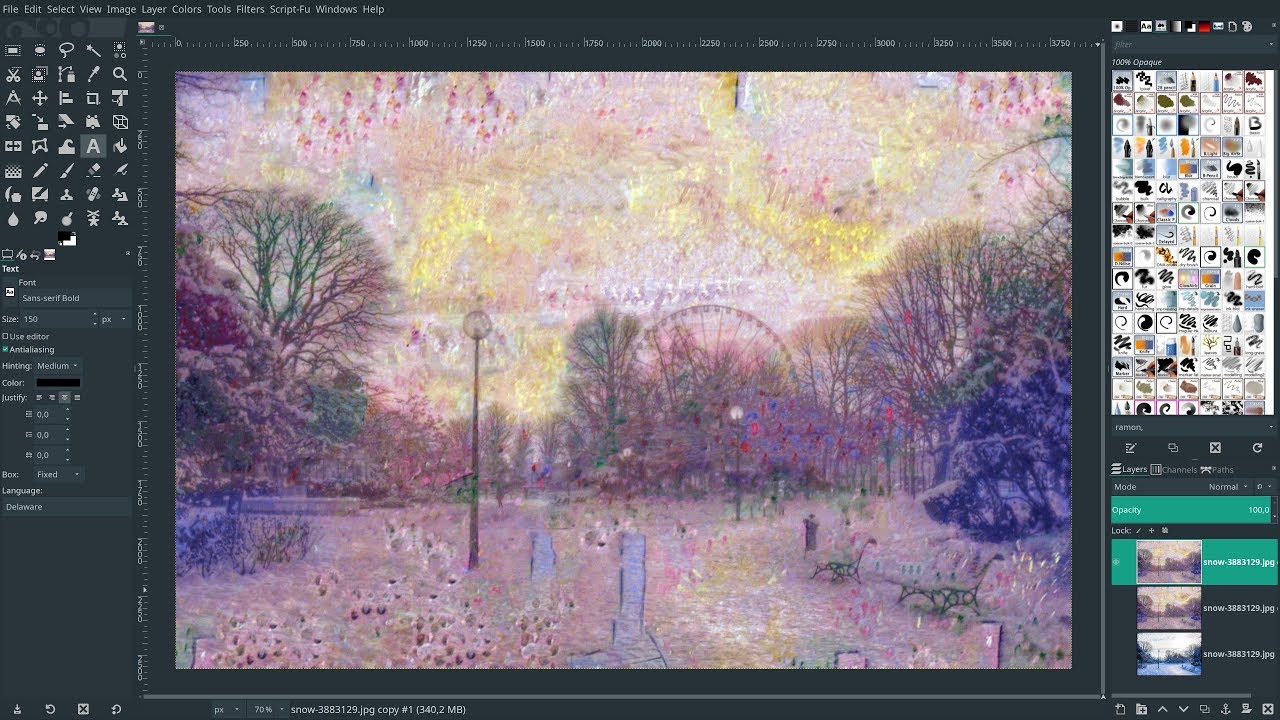Open the Hinting Medium dropdown

click(x=57, y=366)
